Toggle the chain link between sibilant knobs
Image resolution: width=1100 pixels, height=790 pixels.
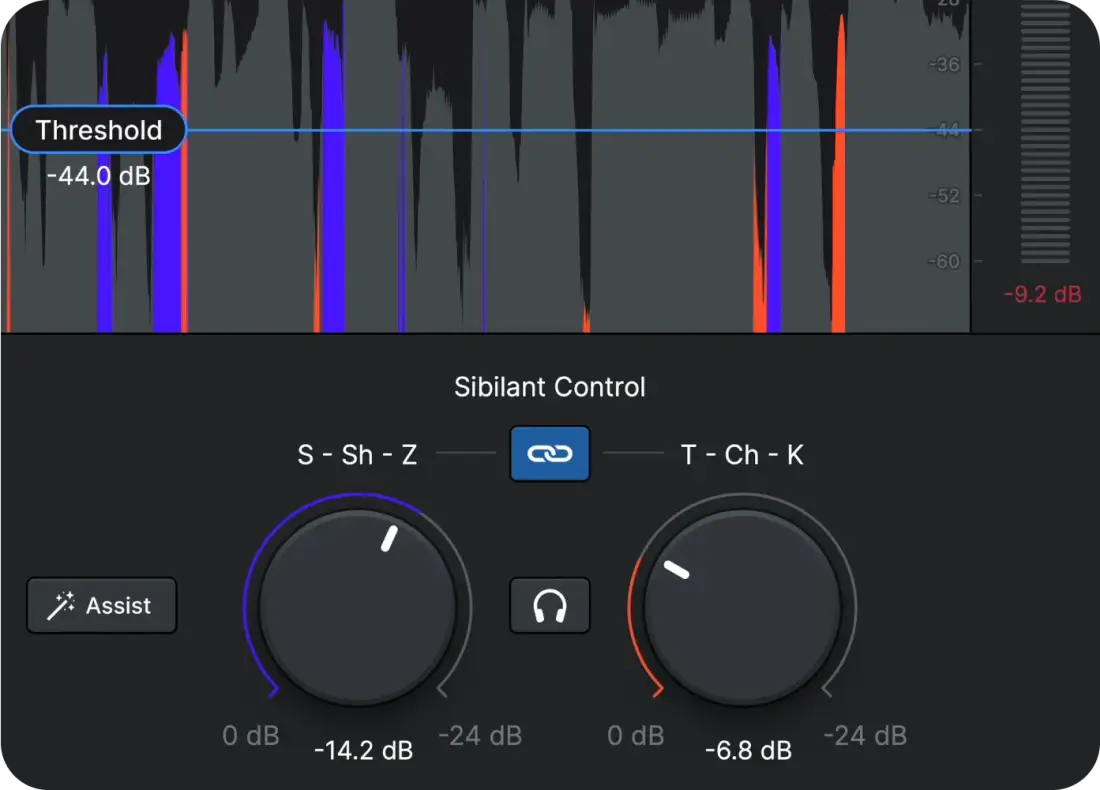(550, 454)
